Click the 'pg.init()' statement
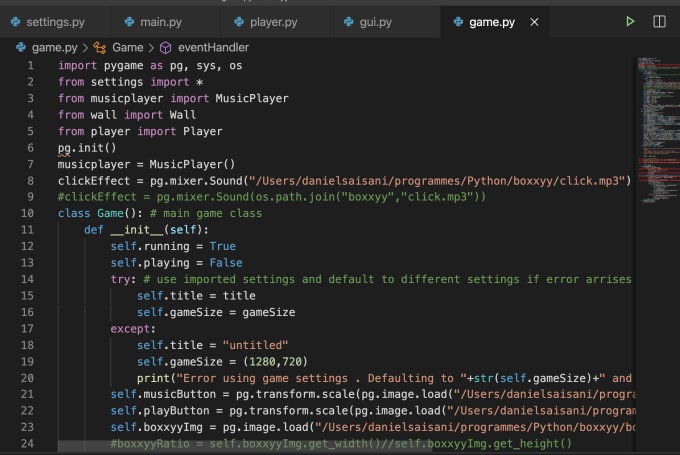Viewport: 680px width, 455px height. click(87, 148)
